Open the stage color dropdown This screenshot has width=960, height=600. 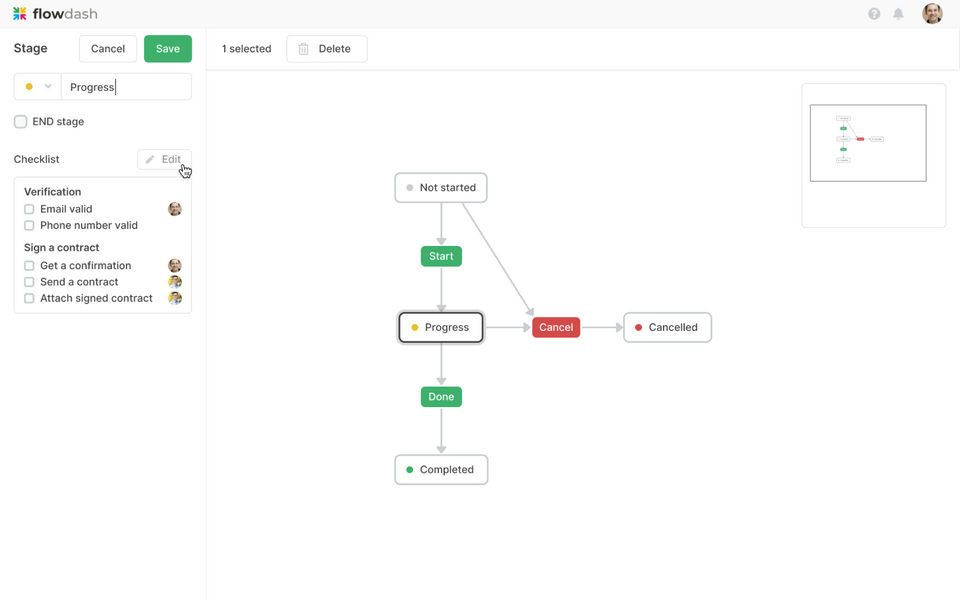click(38, 87)
